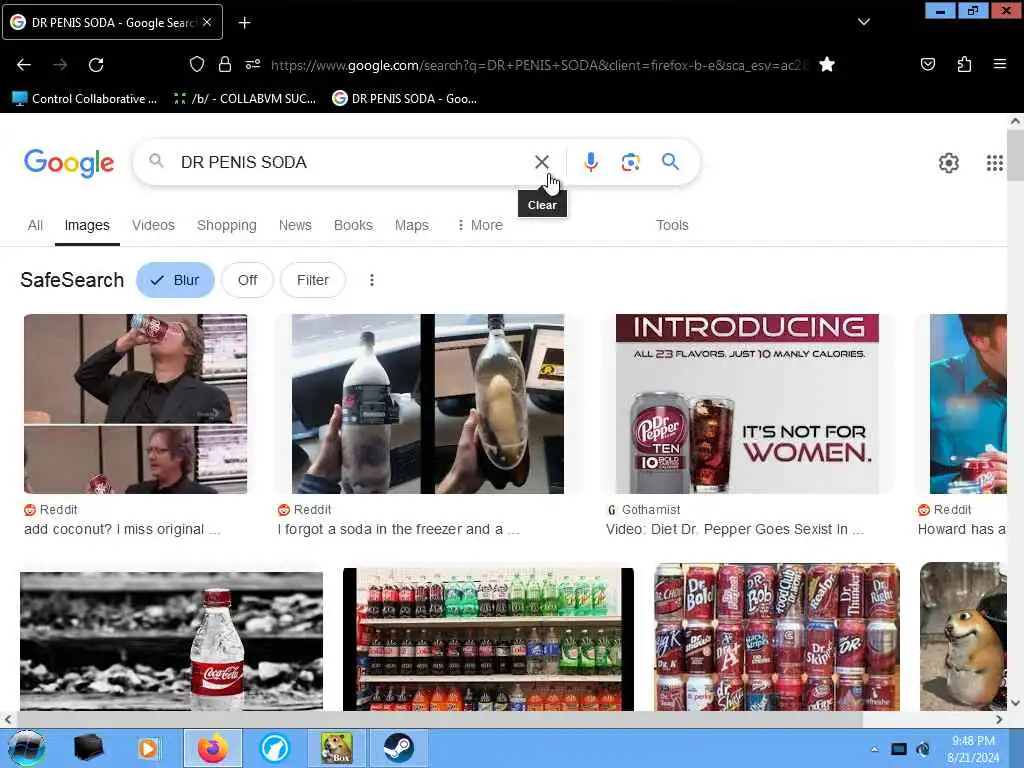
Task: Open the Books tab
Action: click(x=353, y=225)
